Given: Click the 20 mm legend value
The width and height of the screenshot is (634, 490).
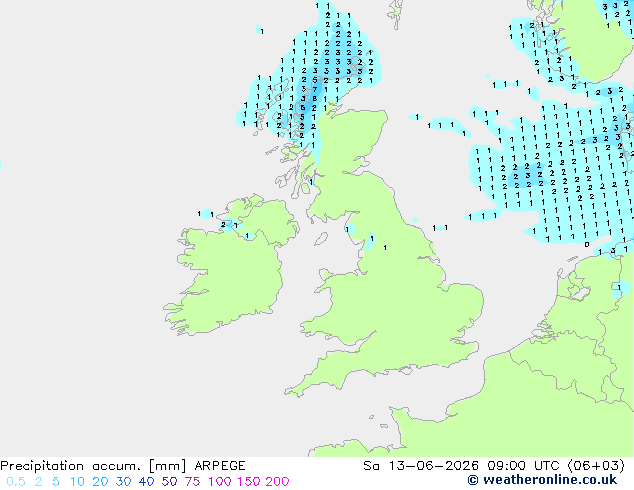Looking at the screenshot, I should (100, 482).
